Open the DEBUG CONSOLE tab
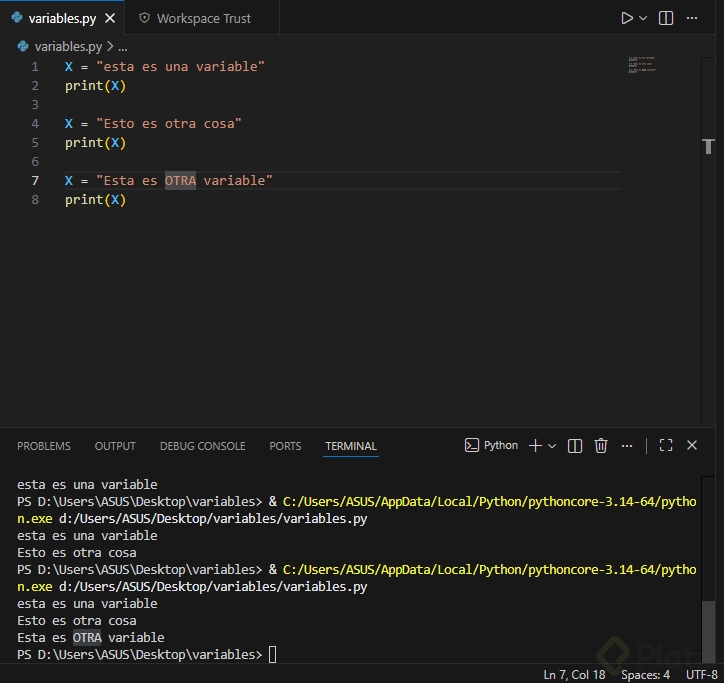 click(x=202, y=446)
